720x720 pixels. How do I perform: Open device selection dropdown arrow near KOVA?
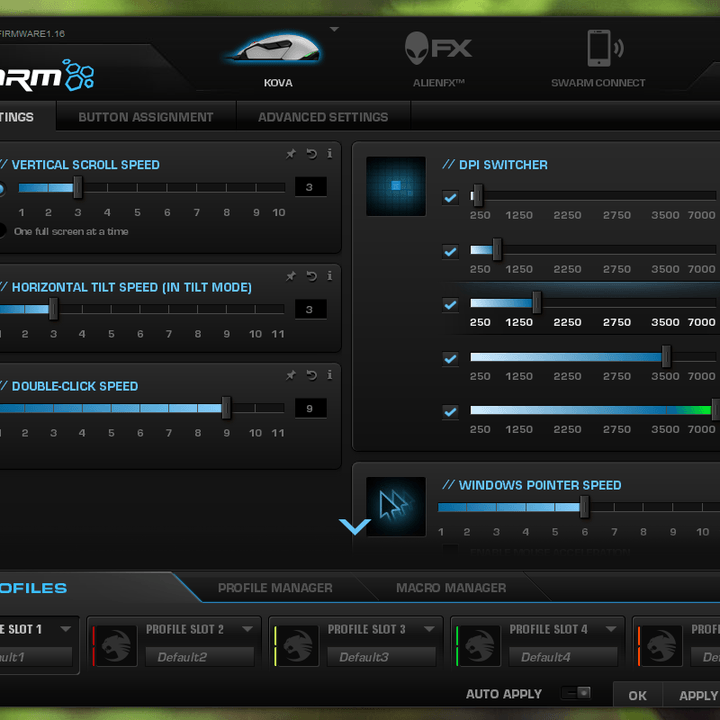click(335, 29)
